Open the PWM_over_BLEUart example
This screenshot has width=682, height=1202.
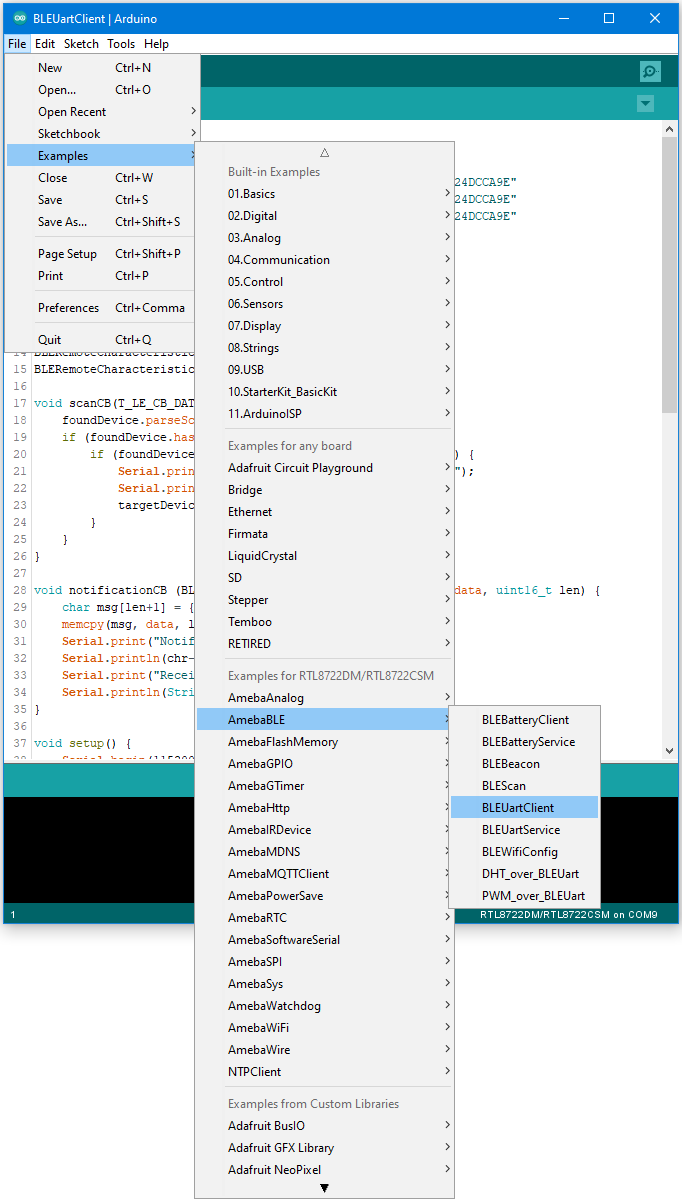[x=533, y=896]
